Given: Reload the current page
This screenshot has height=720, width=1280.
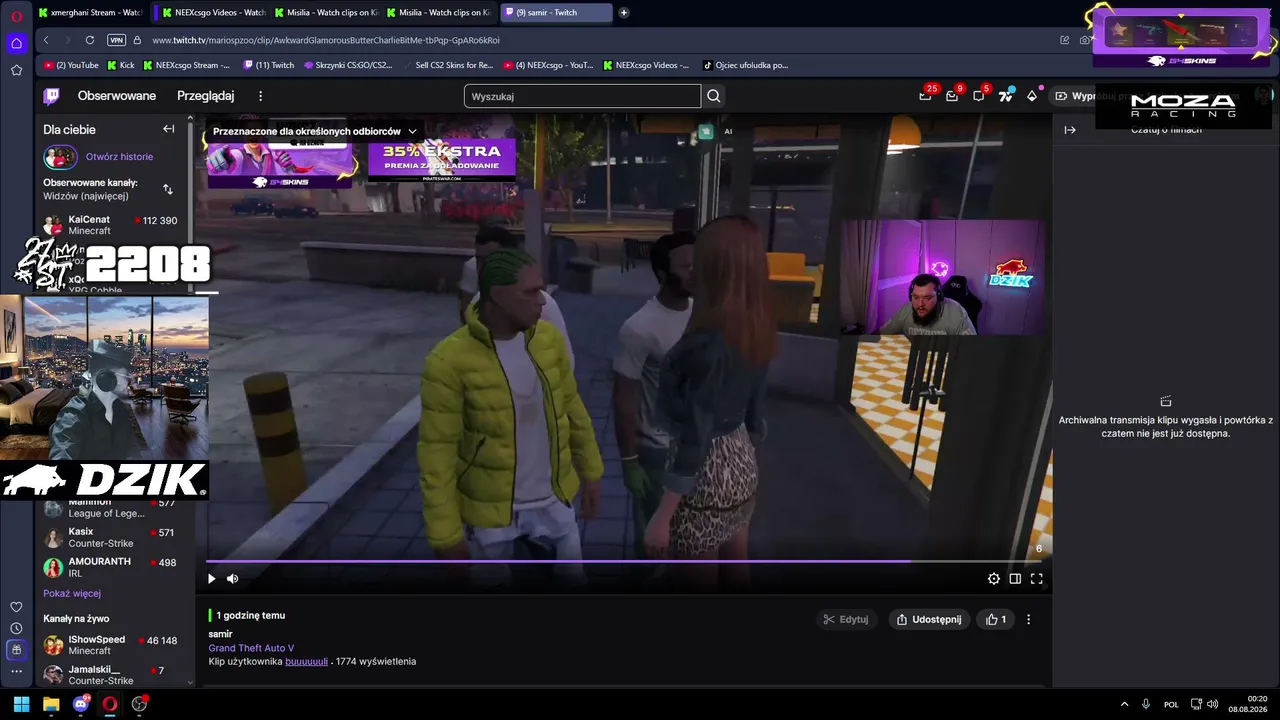Looking at the screenshot, I should point(90,40).
